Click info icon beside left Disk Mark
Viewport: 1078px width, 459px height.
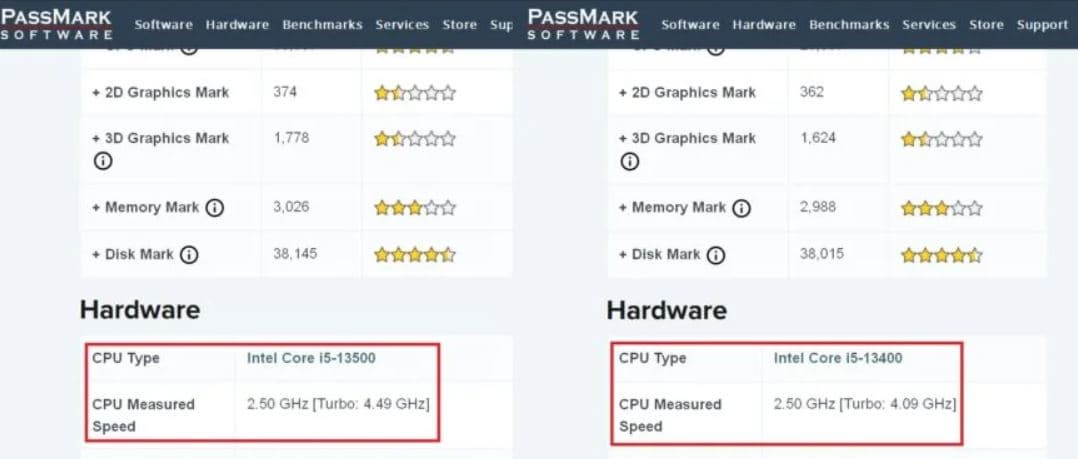189,255
